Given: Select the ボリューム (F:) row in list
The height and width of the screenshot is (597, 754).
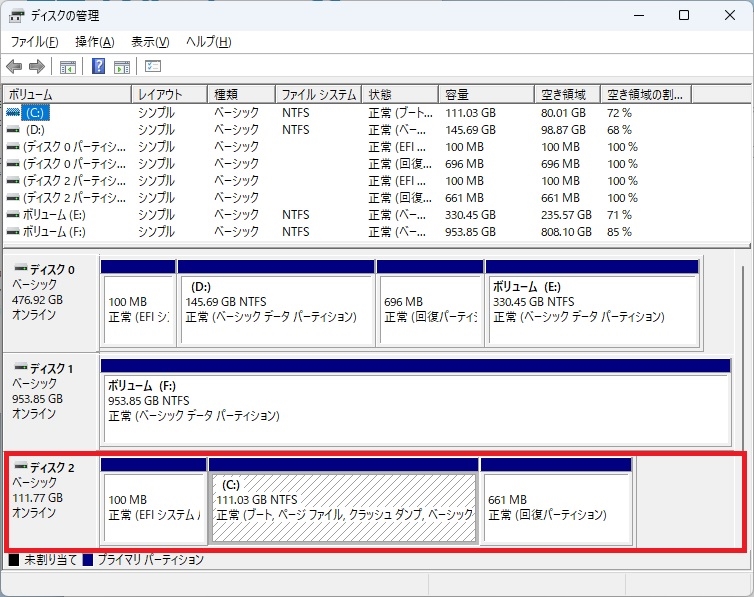Looking at the screenshot, I should pos(346,232).
